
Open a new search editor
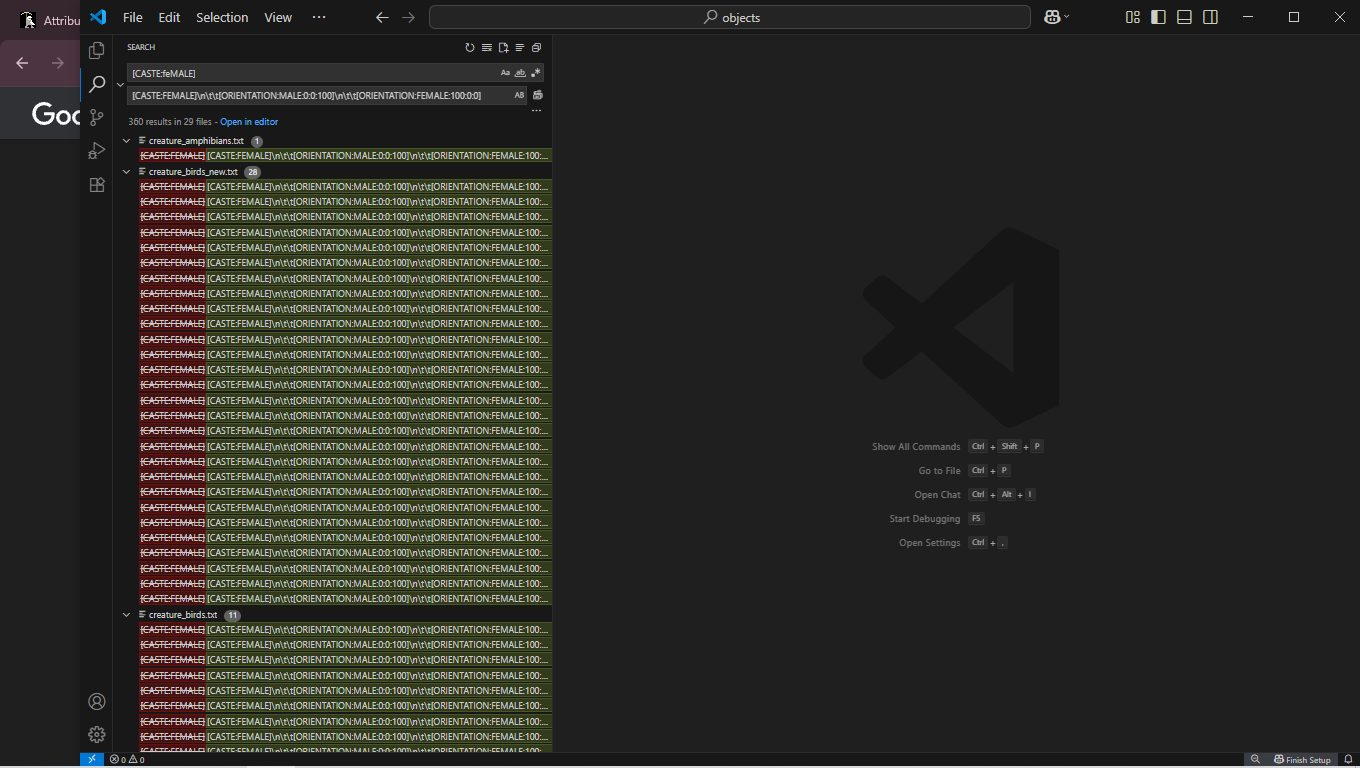503,47
